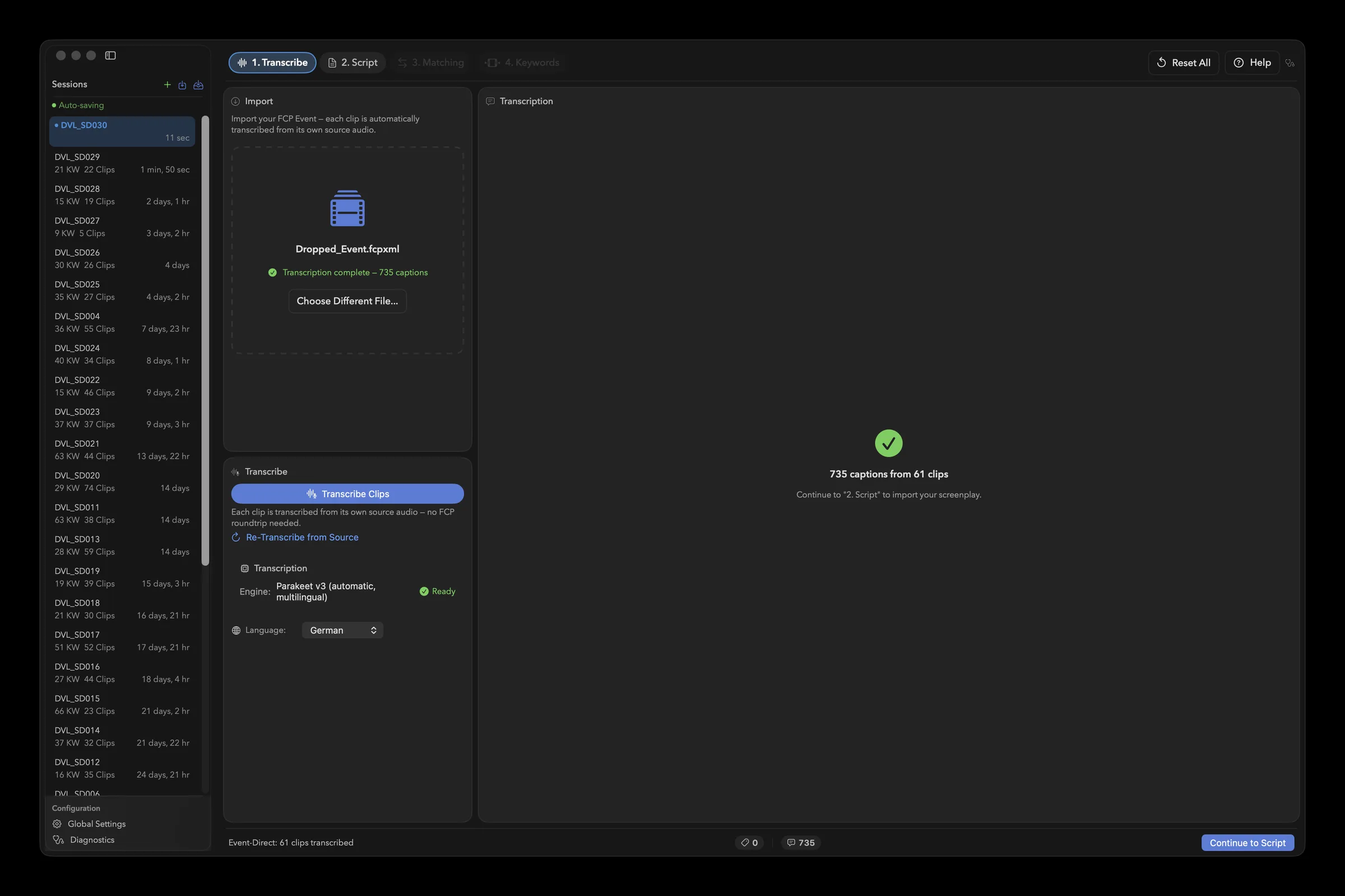Select the 1. Transcribe tab
Screen dimensions: 1345x896
pos(272,62)
